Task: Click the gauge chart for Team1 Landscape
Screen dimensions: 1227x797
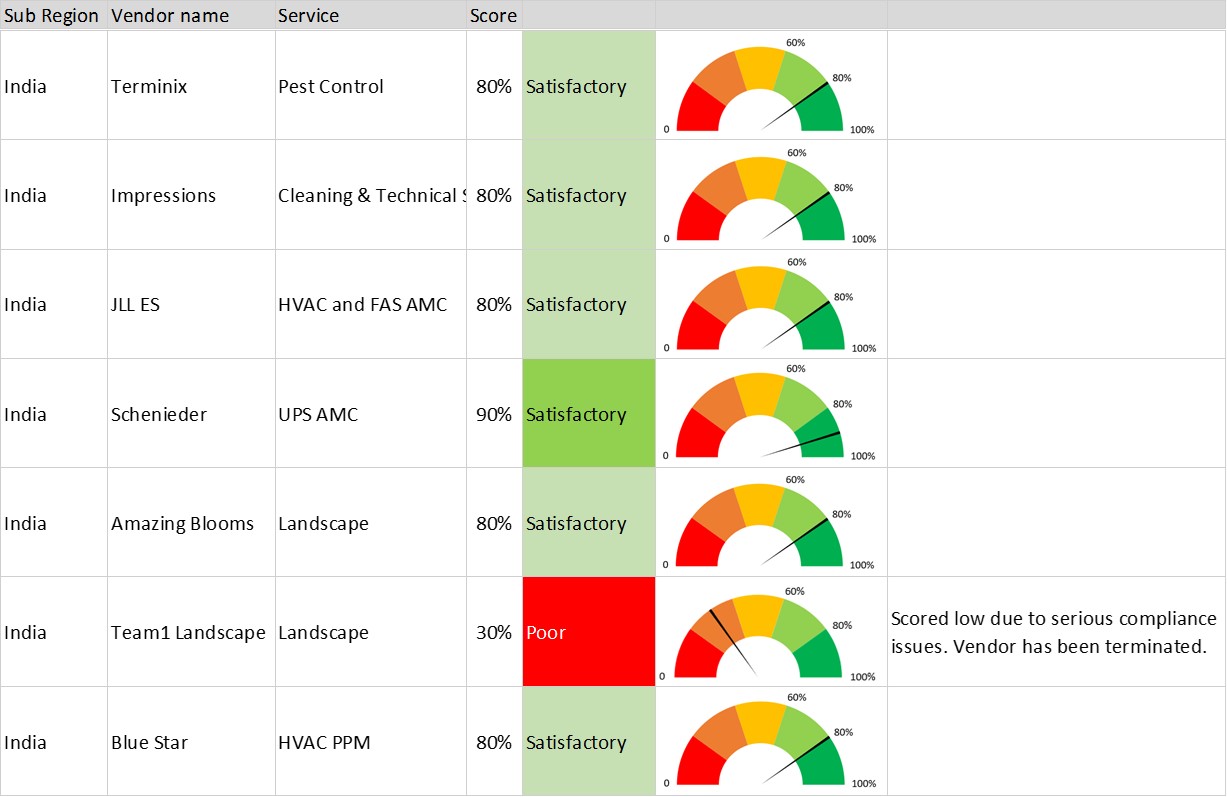Action: point(766,634)
